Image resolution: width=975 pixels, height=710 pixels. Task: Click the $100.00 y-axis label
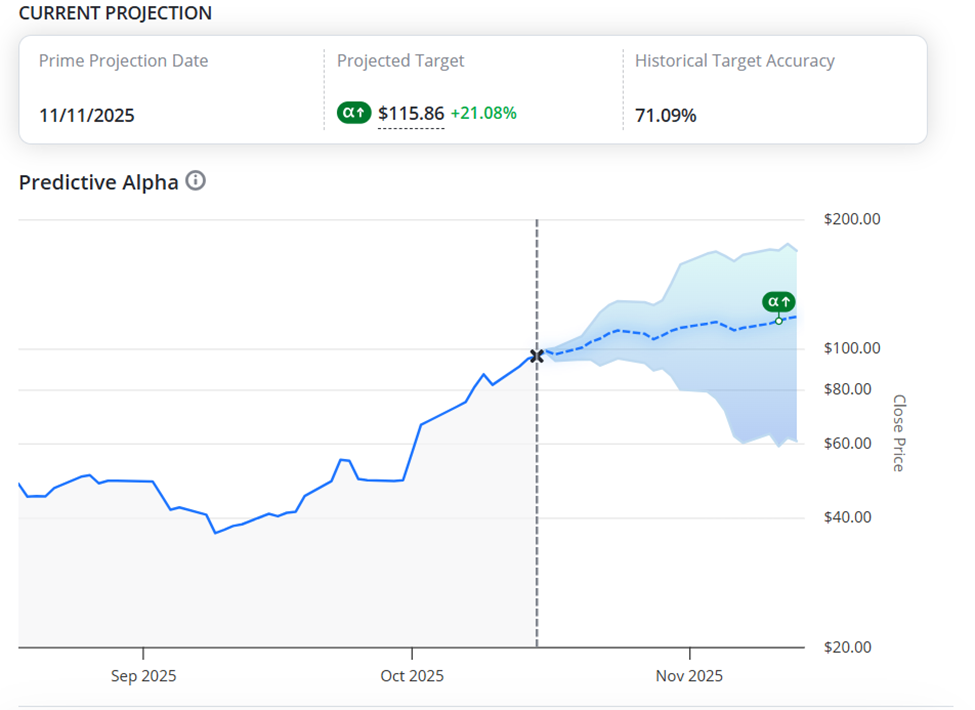pos(851,348)
